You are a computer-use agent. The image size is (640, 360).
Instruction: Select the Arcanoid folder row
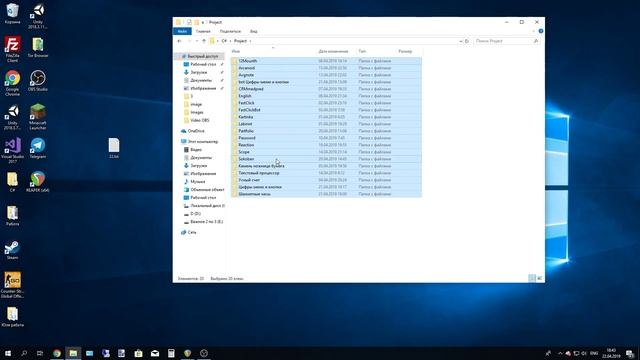326,68
